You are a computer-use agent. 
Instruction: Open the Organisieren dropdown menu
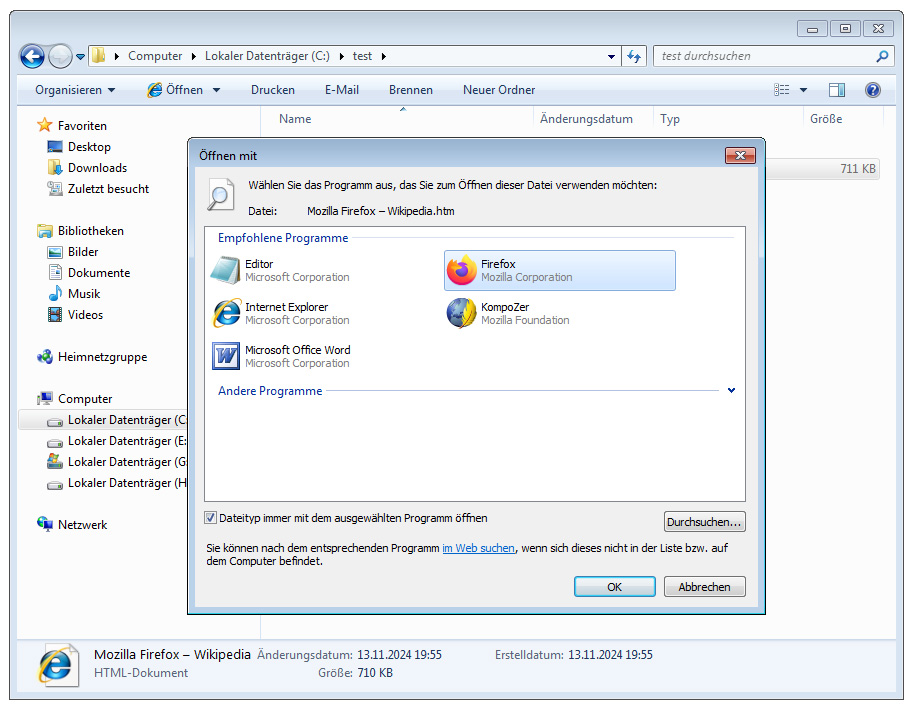coord(75,90)
